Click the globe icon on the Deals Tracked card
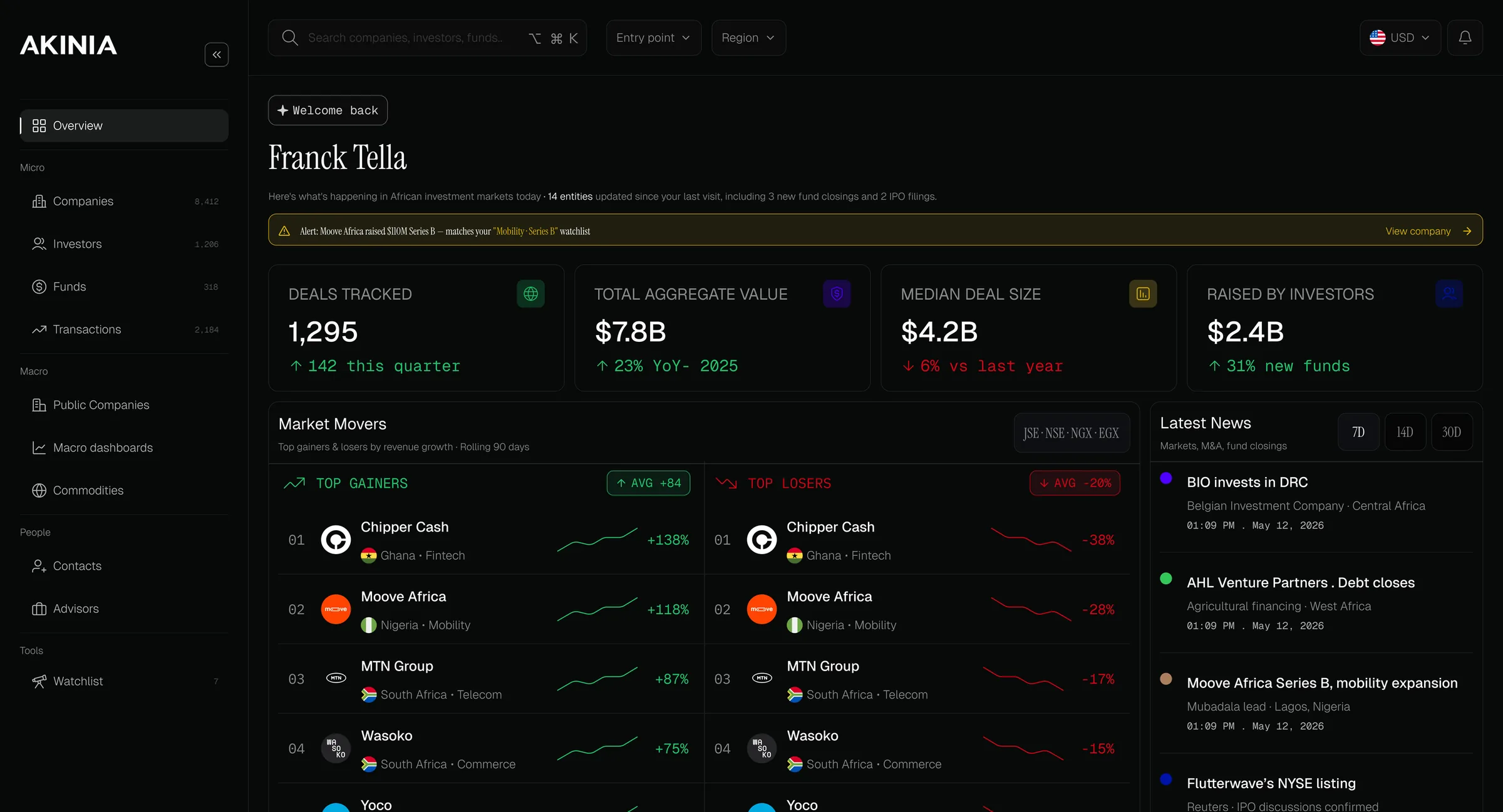The image size is (1503, 812). click(x=530, y=294)
